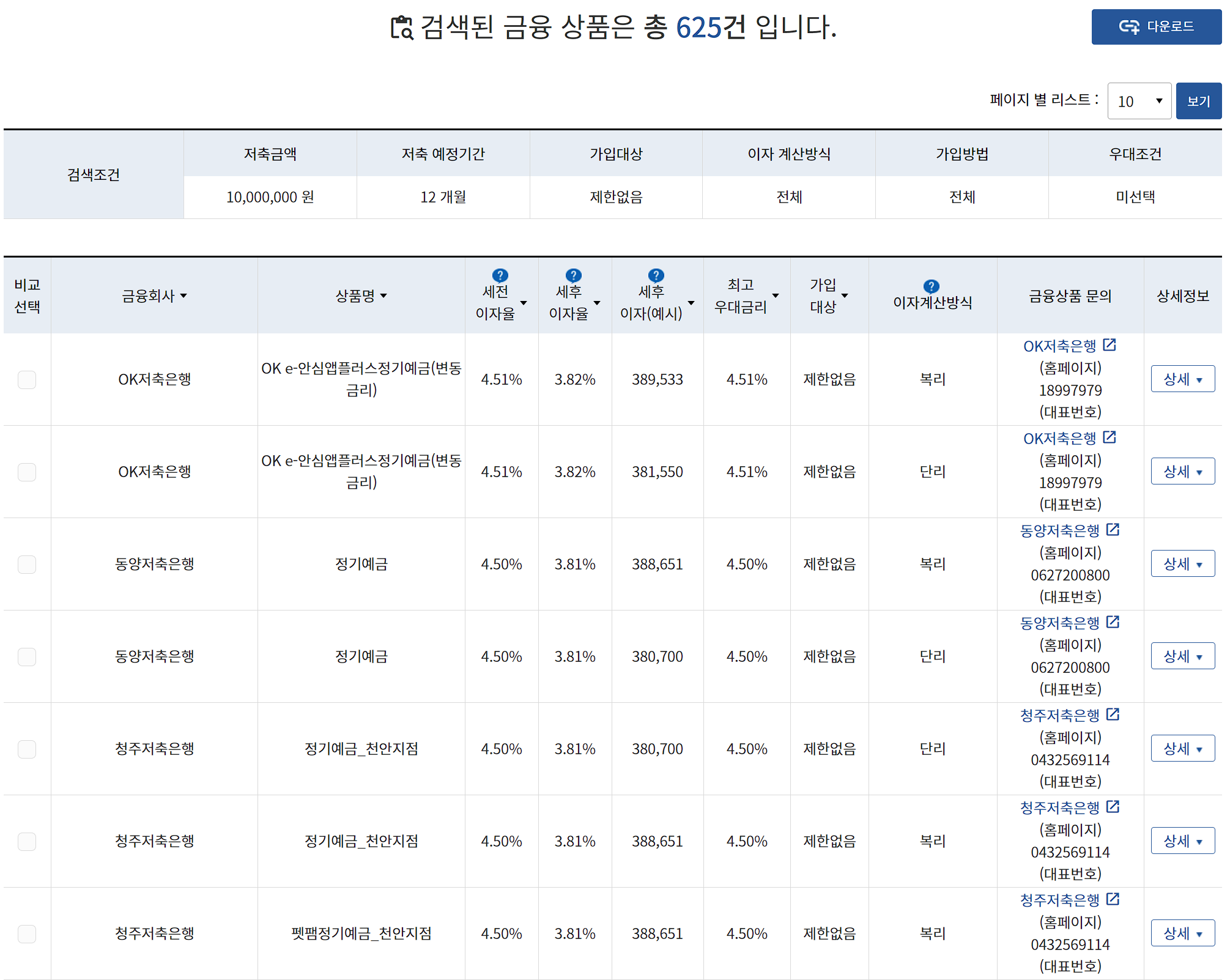This screenshot has width=1230, height=980.
Task: Open the 페이지 별 리스트 count dropdown
Action: 1139,101
